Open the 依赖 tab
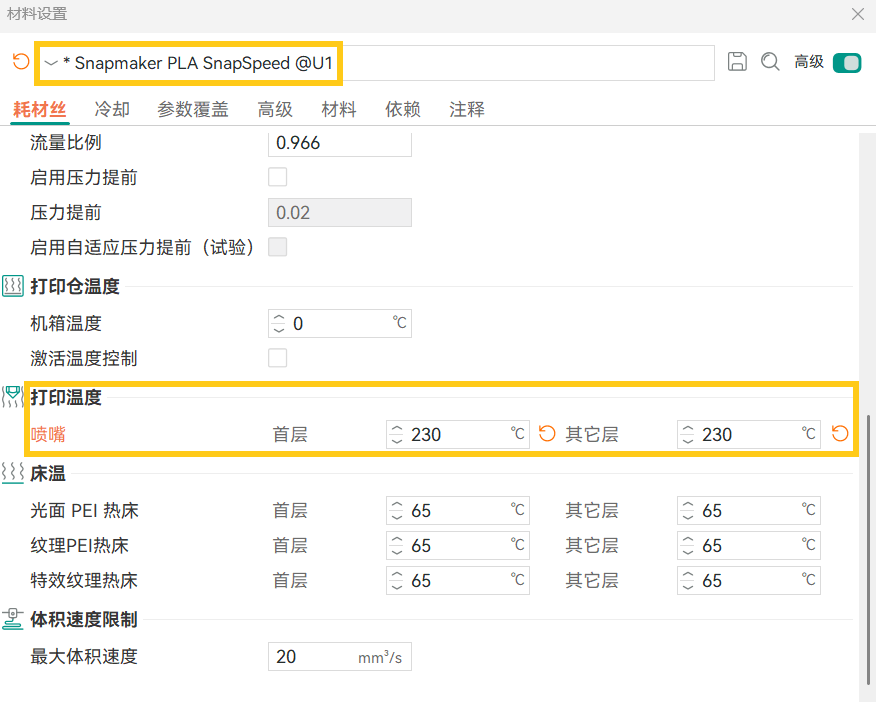The width and height of the screenshot is (876, 702). 402,109
